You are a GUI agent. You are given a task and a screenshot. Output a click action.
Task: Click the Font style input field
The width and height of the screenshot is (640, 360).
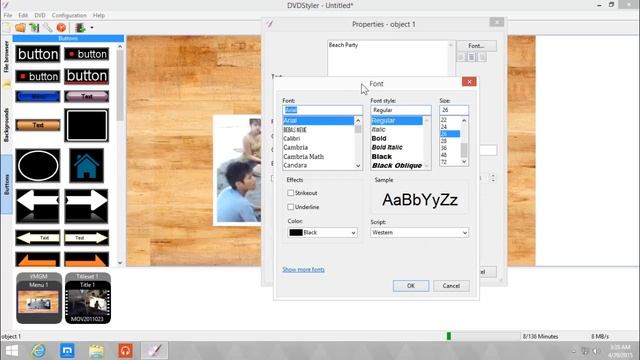point(400,110)
